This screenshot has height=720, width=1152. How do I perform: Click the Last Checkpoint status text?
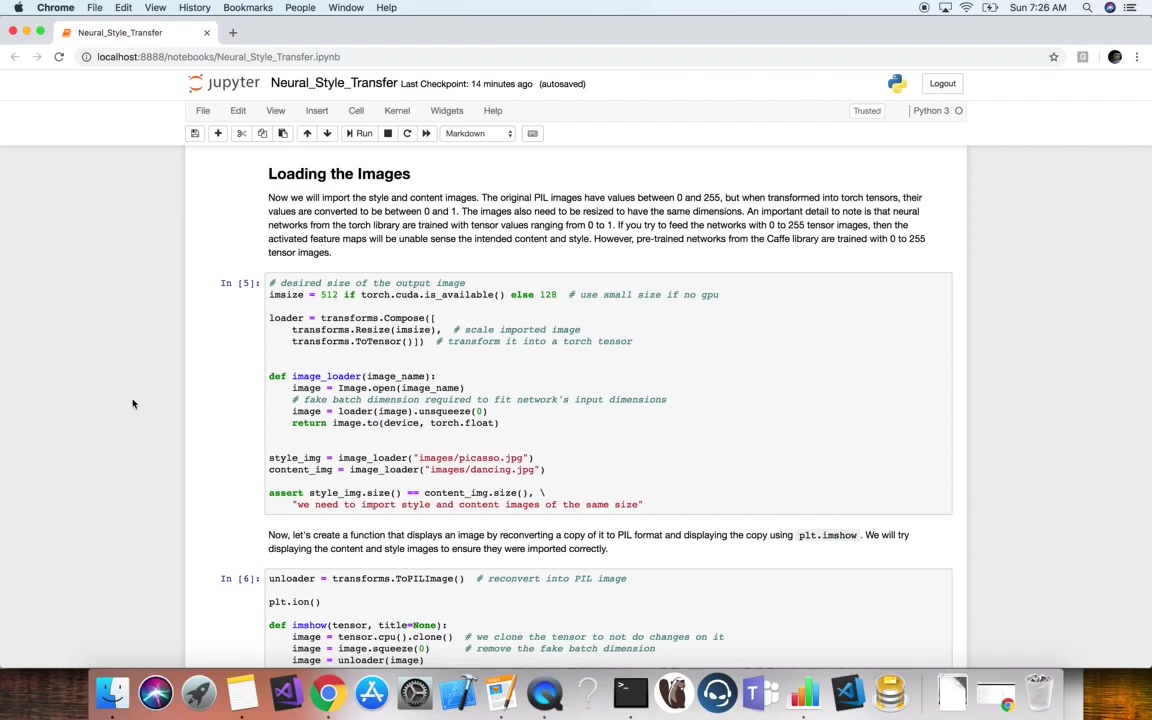tap(467, 84)
